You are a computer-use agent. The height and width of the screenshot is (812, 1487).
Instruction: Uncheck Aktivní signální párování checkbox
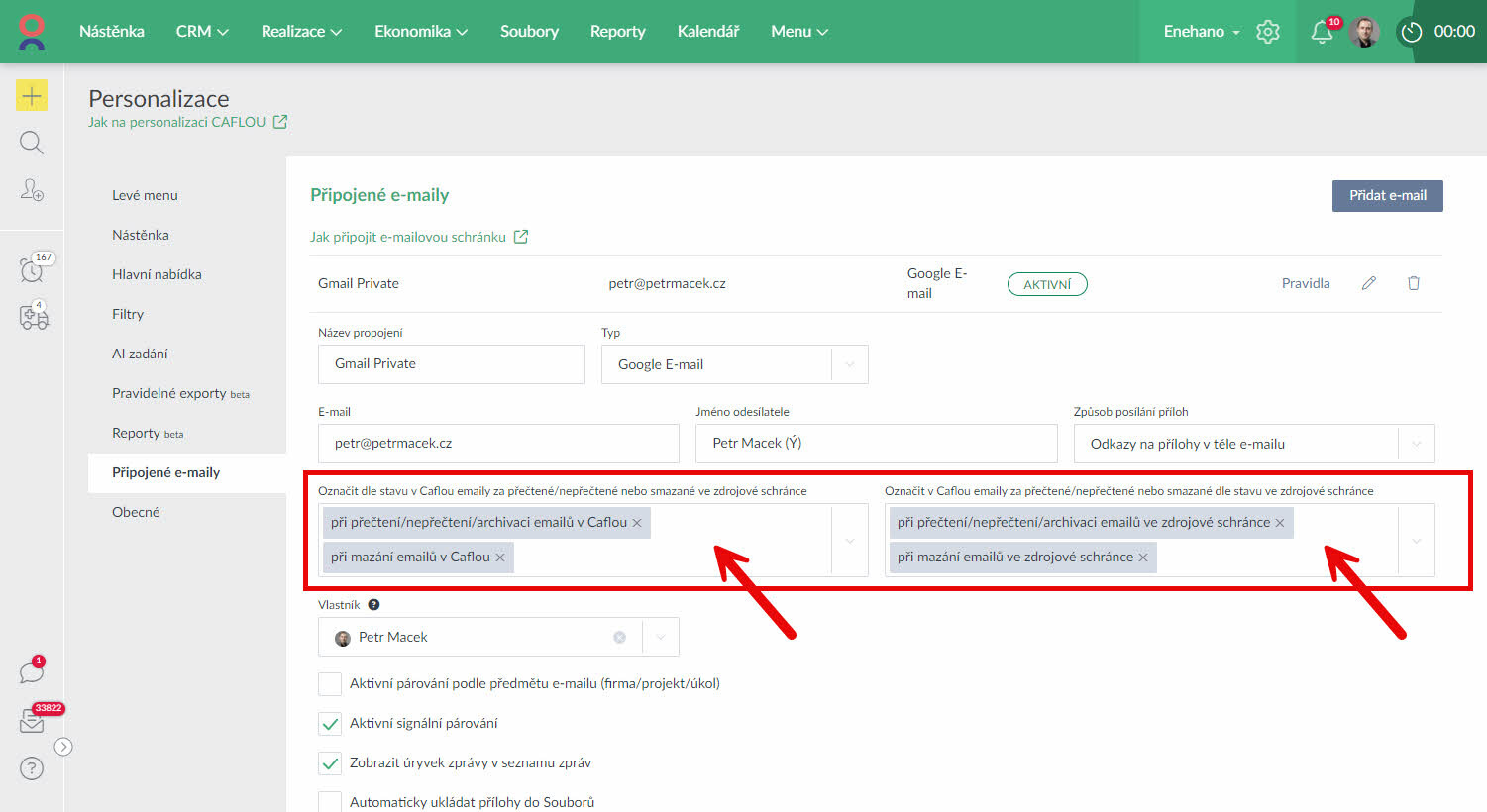330,723
